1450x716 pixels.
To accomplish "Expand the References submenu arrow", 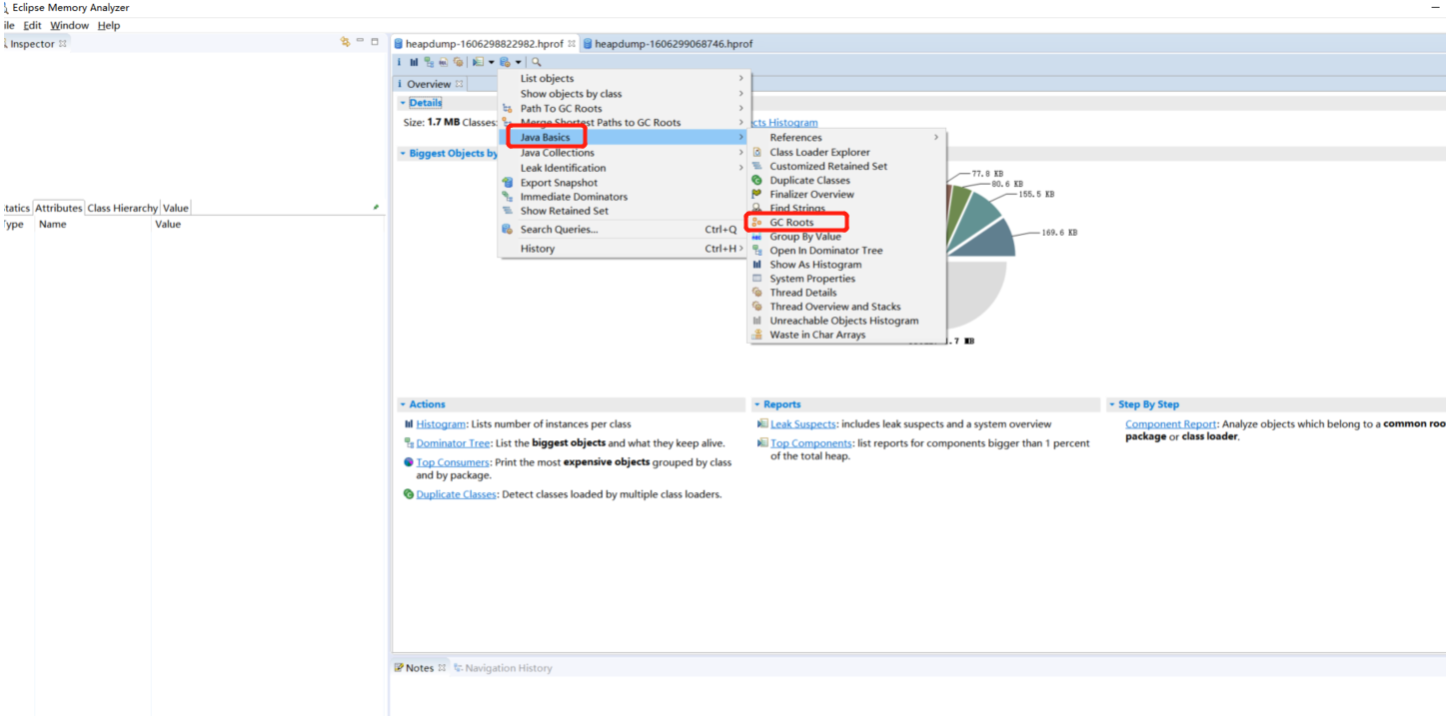I will pyautogui.click(x=937, y=137).
